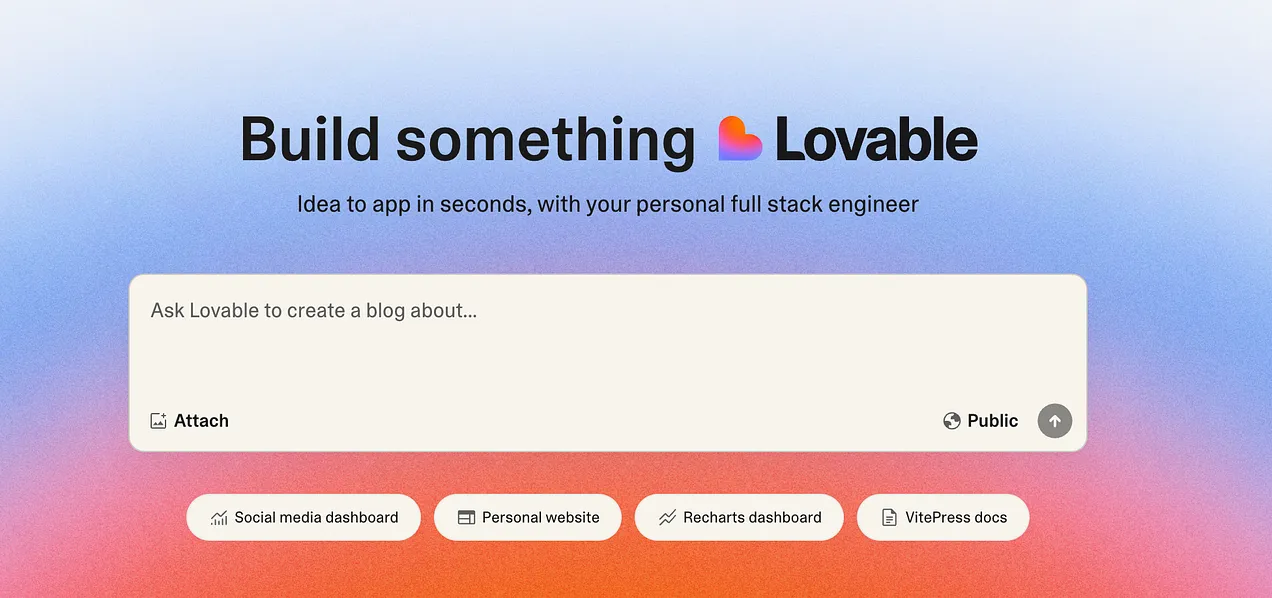
Task: Click the Lovable heart logo
Action: [x=740, y=139]
